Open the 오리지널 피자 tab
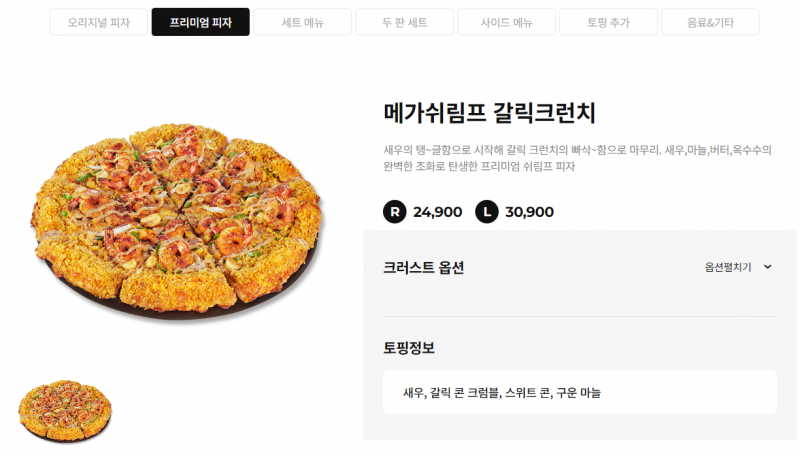 tap(99, 22)
